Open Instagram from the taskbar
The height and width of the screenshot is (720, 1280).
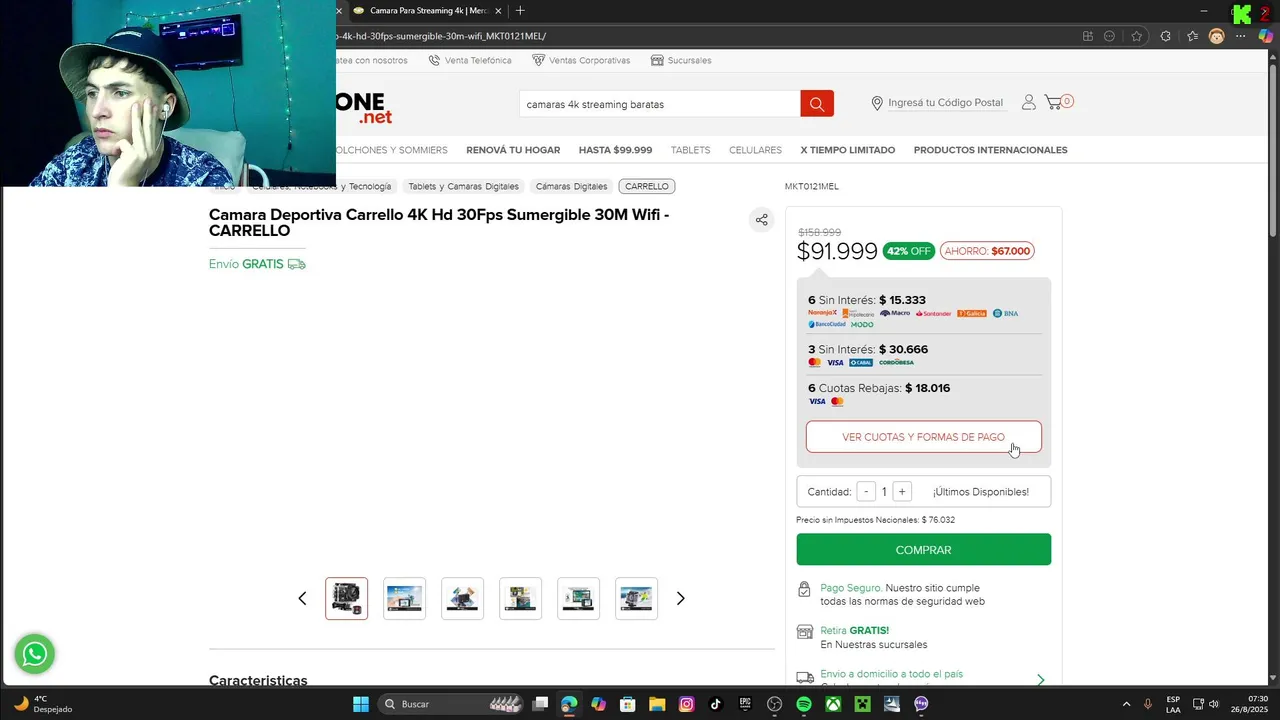pyautogui.click(x=686, y=704)
